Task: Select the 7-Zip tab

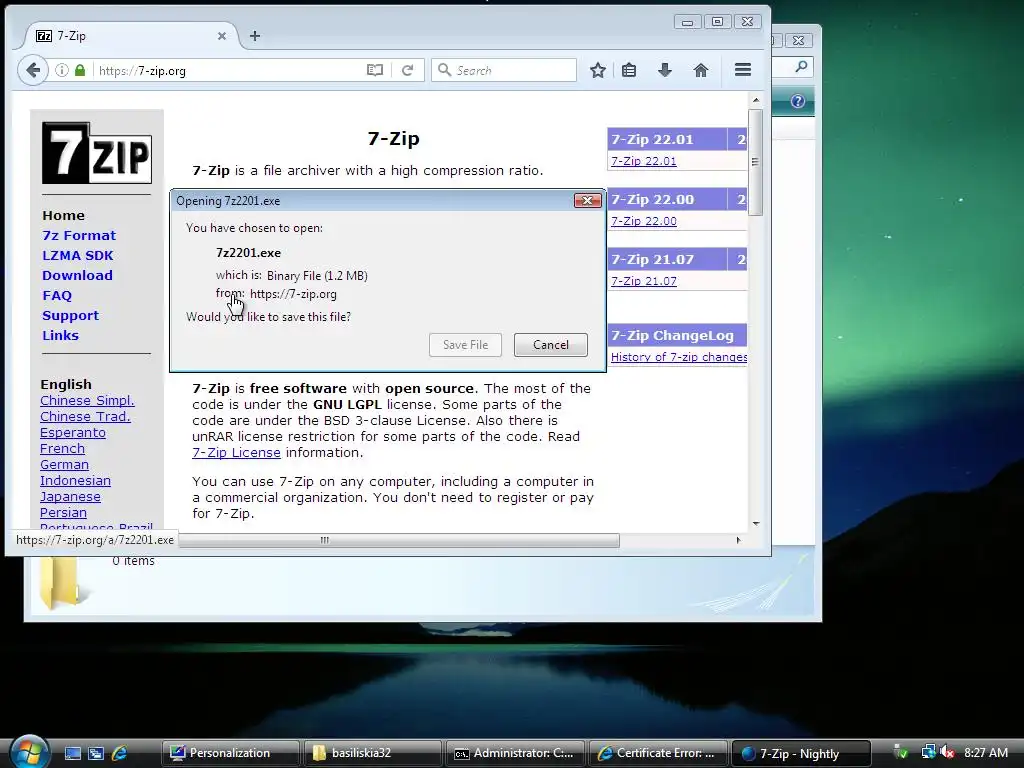Action: coord(131,36)
